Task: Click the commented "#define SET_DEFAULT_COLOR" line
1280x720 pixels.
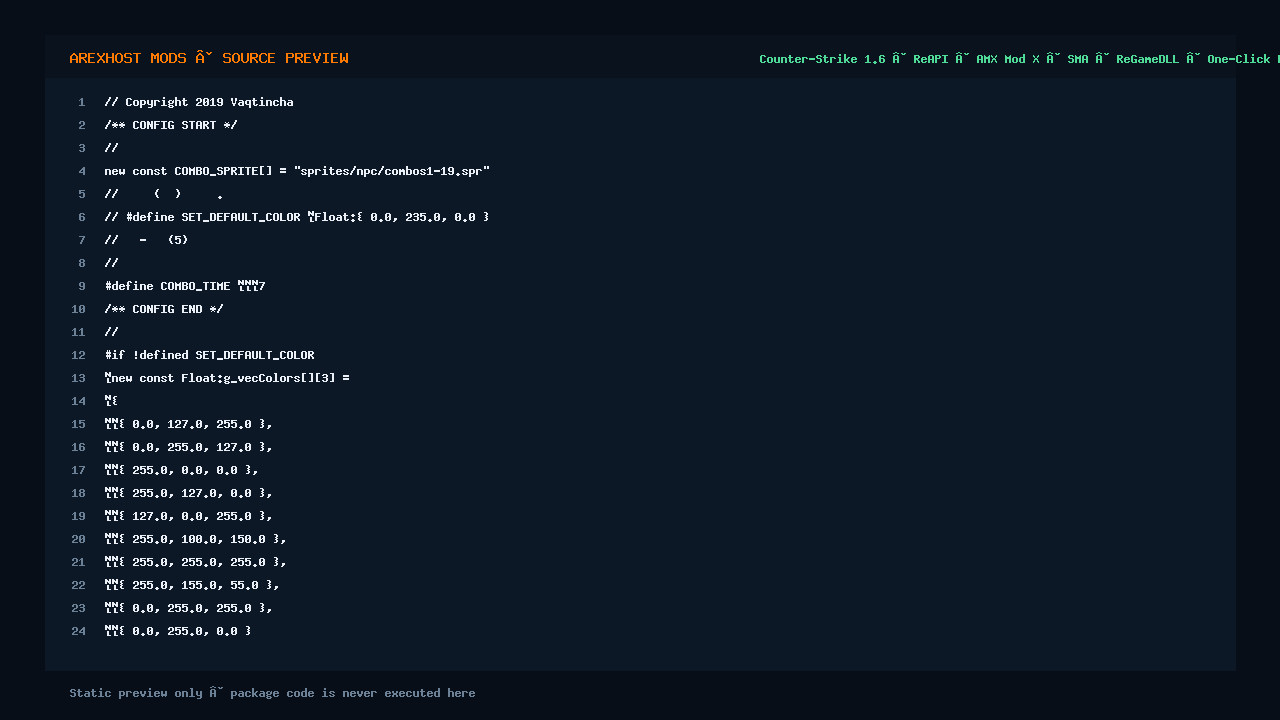Action: (x=297, y=217)
